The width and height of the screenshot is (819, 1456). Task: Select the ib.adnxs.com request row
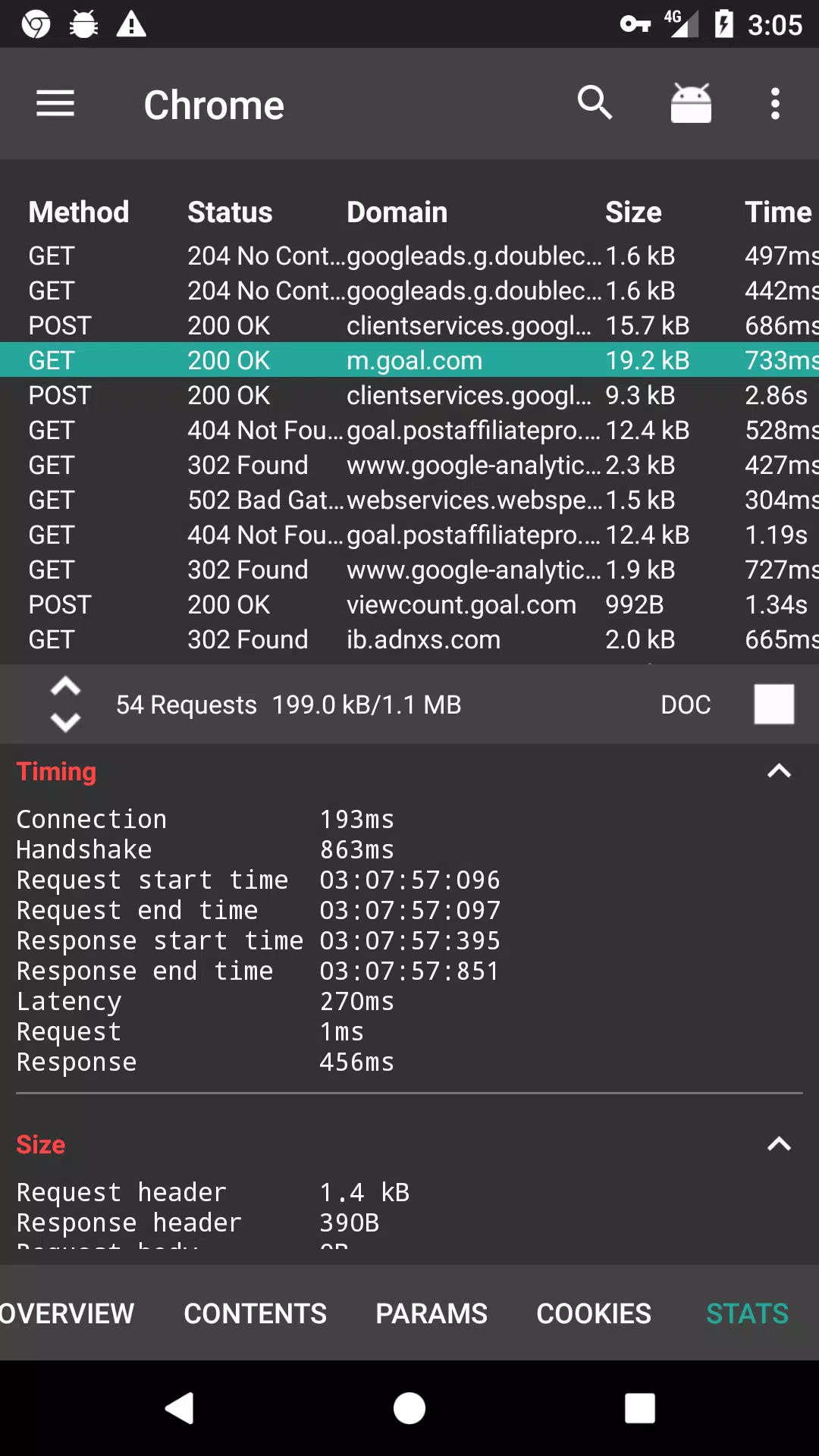click(x=409, y=639)
